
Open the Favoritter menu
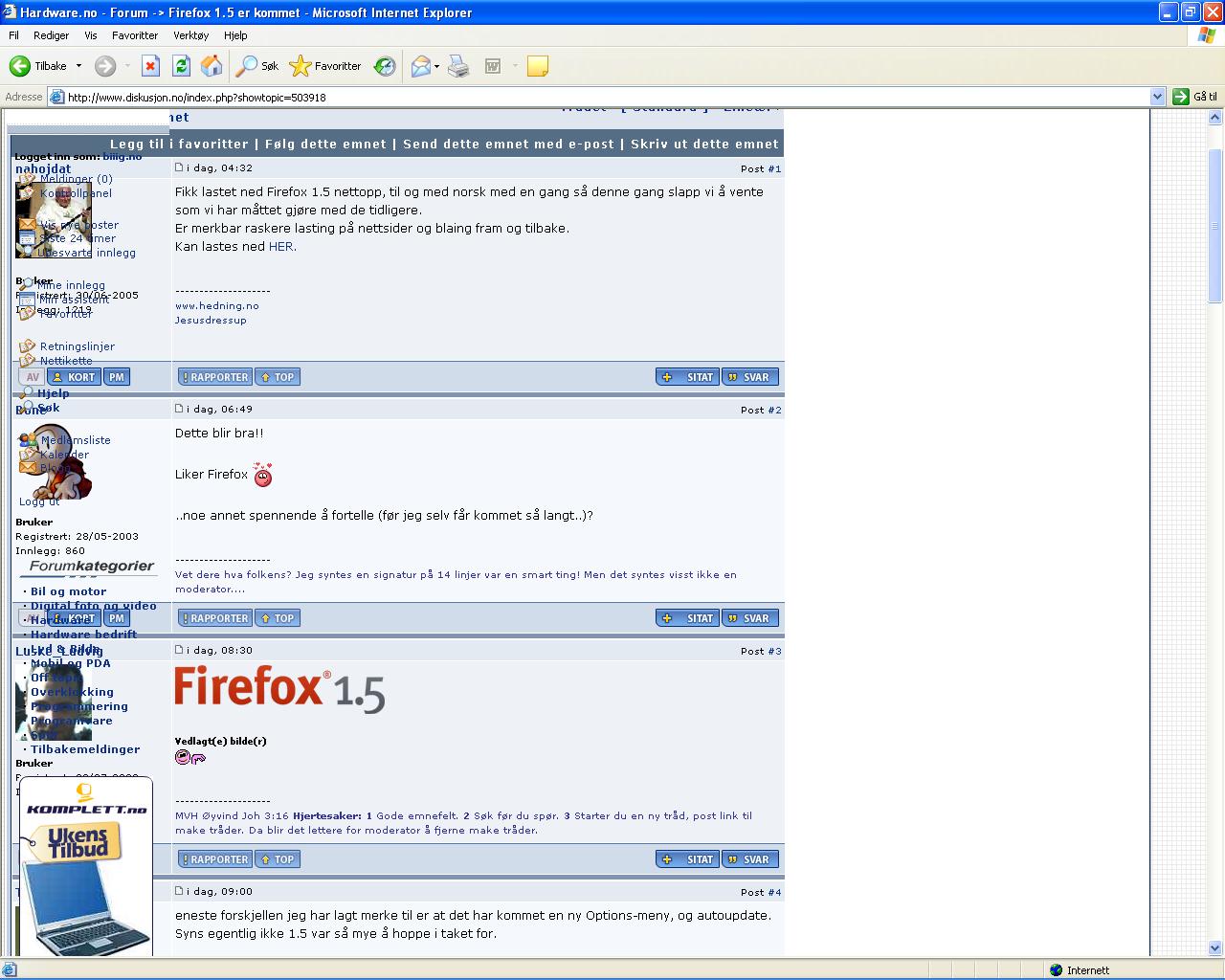[x=135, y=35]
